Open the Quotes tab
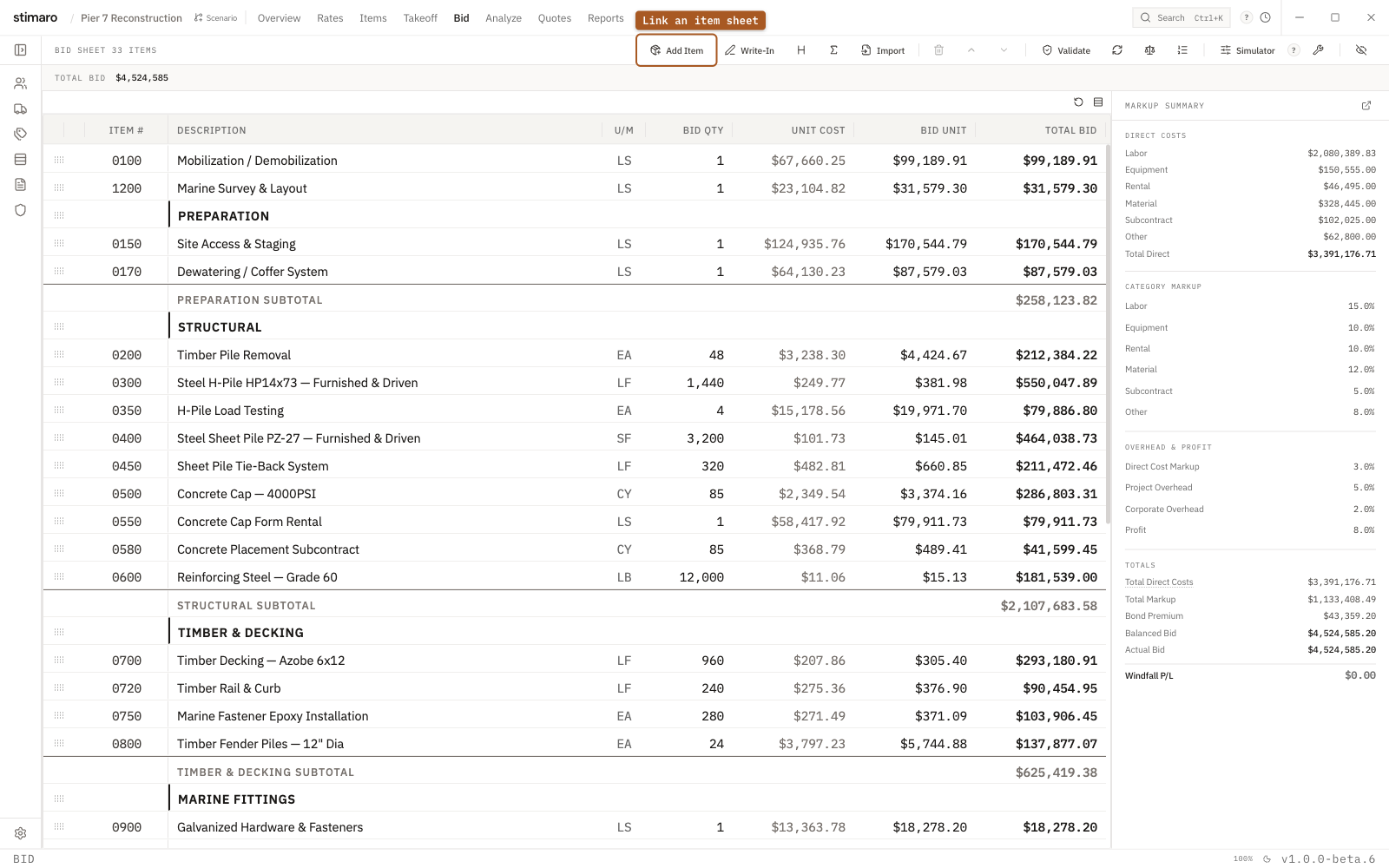Image resolution: width=1389 pixels, height=868 pixels. click(x=555, y=18)
